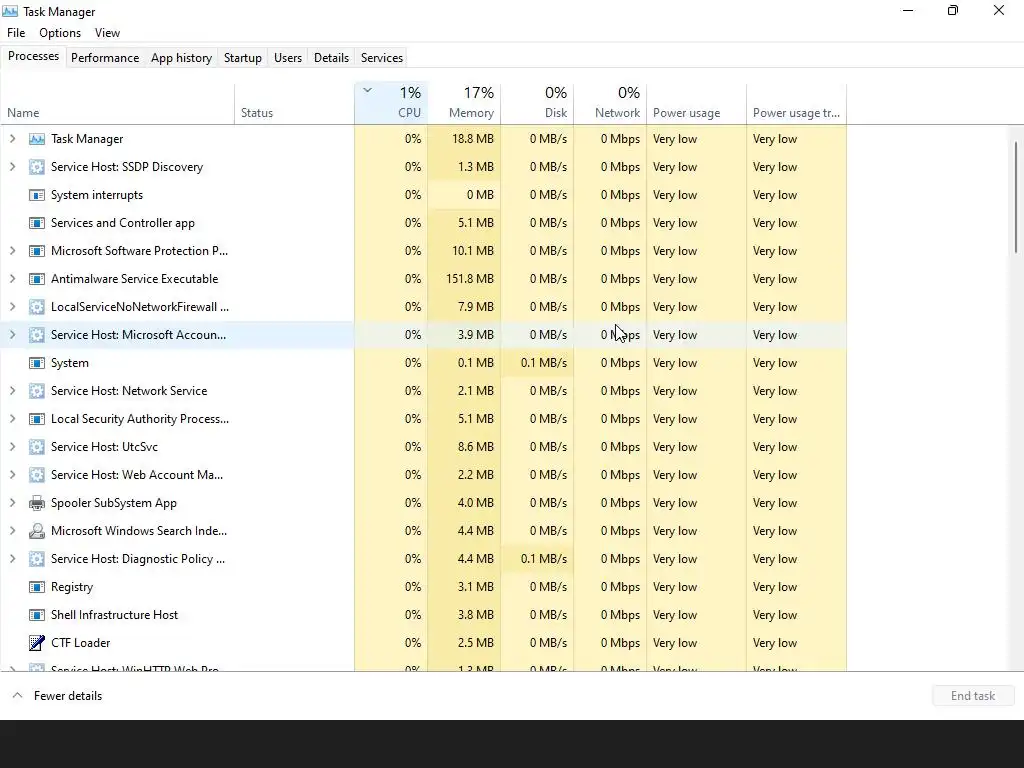Viewport: 1024px width, 768px height.
Task: Switch to the Performance tab
Action: click(x=105, y=57)
